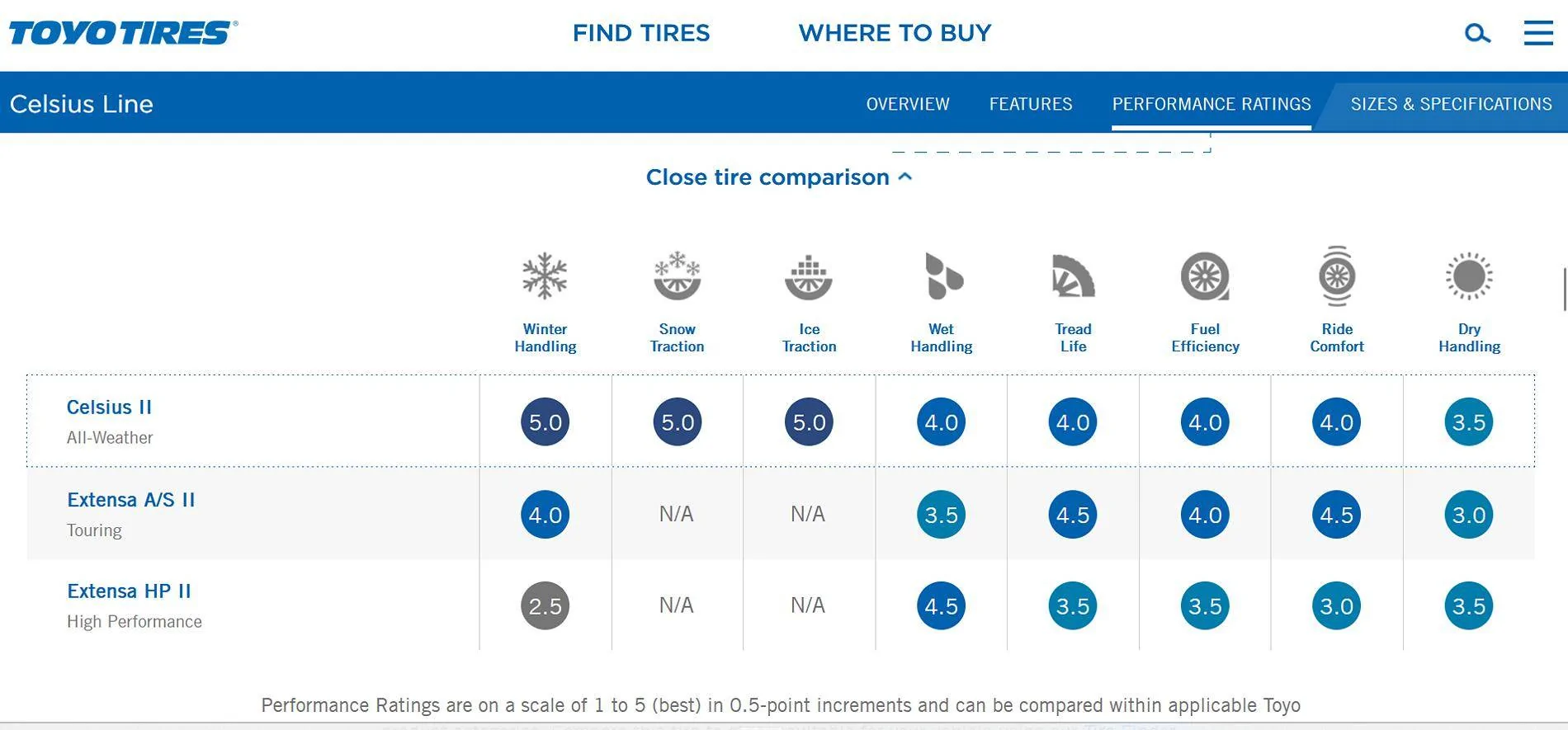Open the hamburger navigation menu
Image resolution: width=1568 pixels, height=730 pixels.
pos(1537,33)
